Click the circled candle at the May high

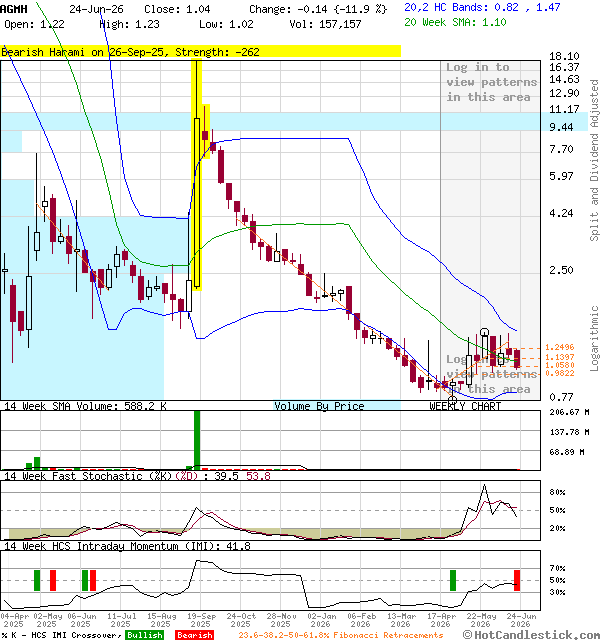[484, 332]
